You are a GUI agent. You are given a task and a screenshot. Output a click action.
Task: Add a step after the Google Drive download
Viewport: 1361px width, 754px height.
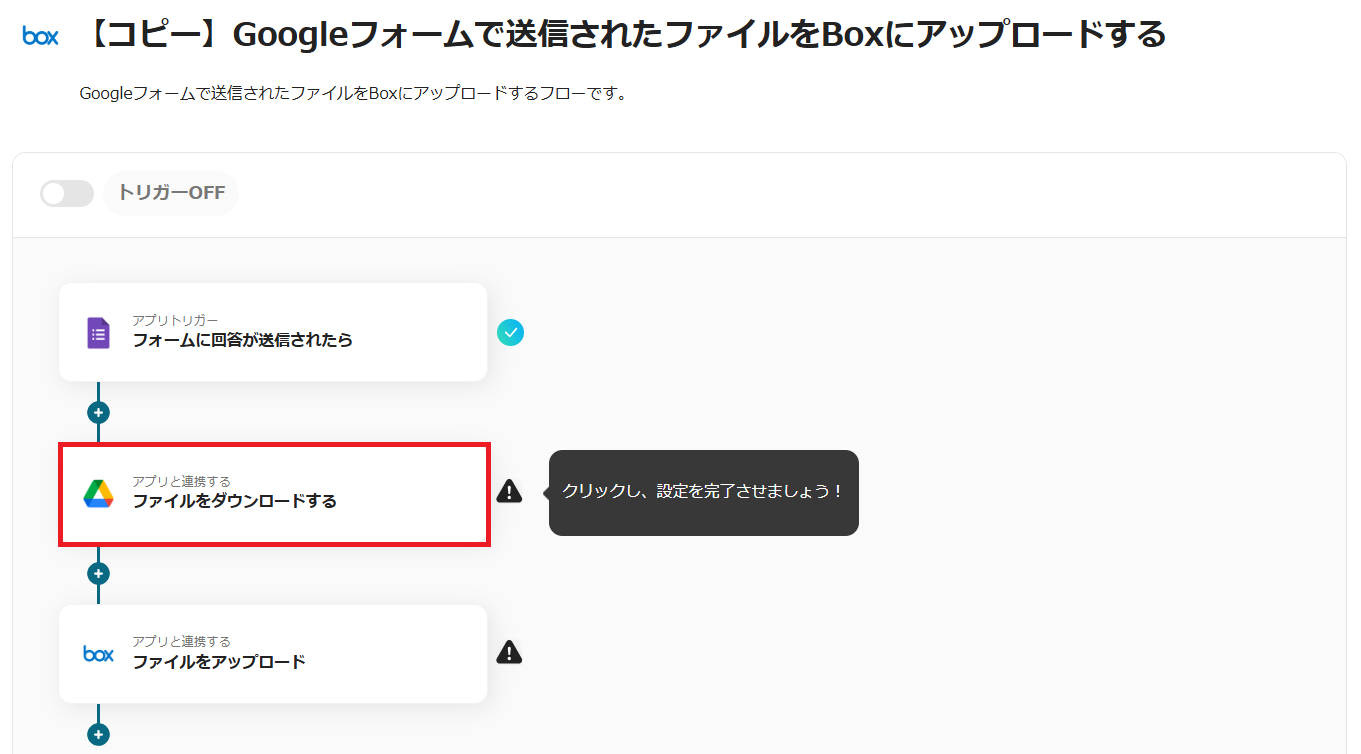(98, 573)
